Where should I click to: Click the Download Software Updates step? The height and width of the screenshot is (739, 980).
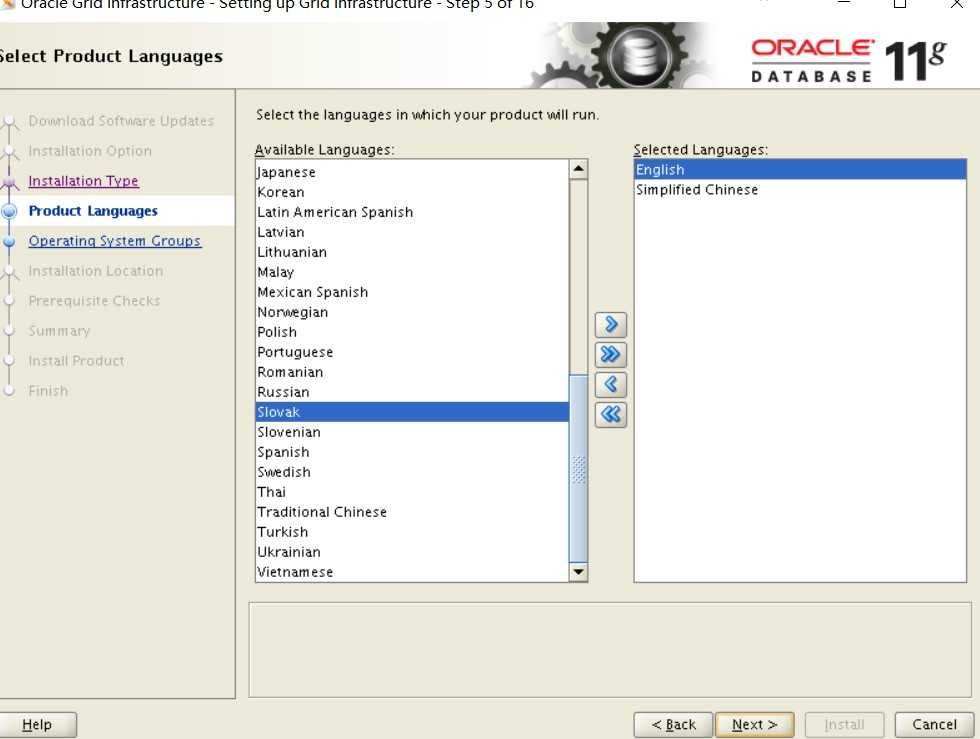click(121, 121)
